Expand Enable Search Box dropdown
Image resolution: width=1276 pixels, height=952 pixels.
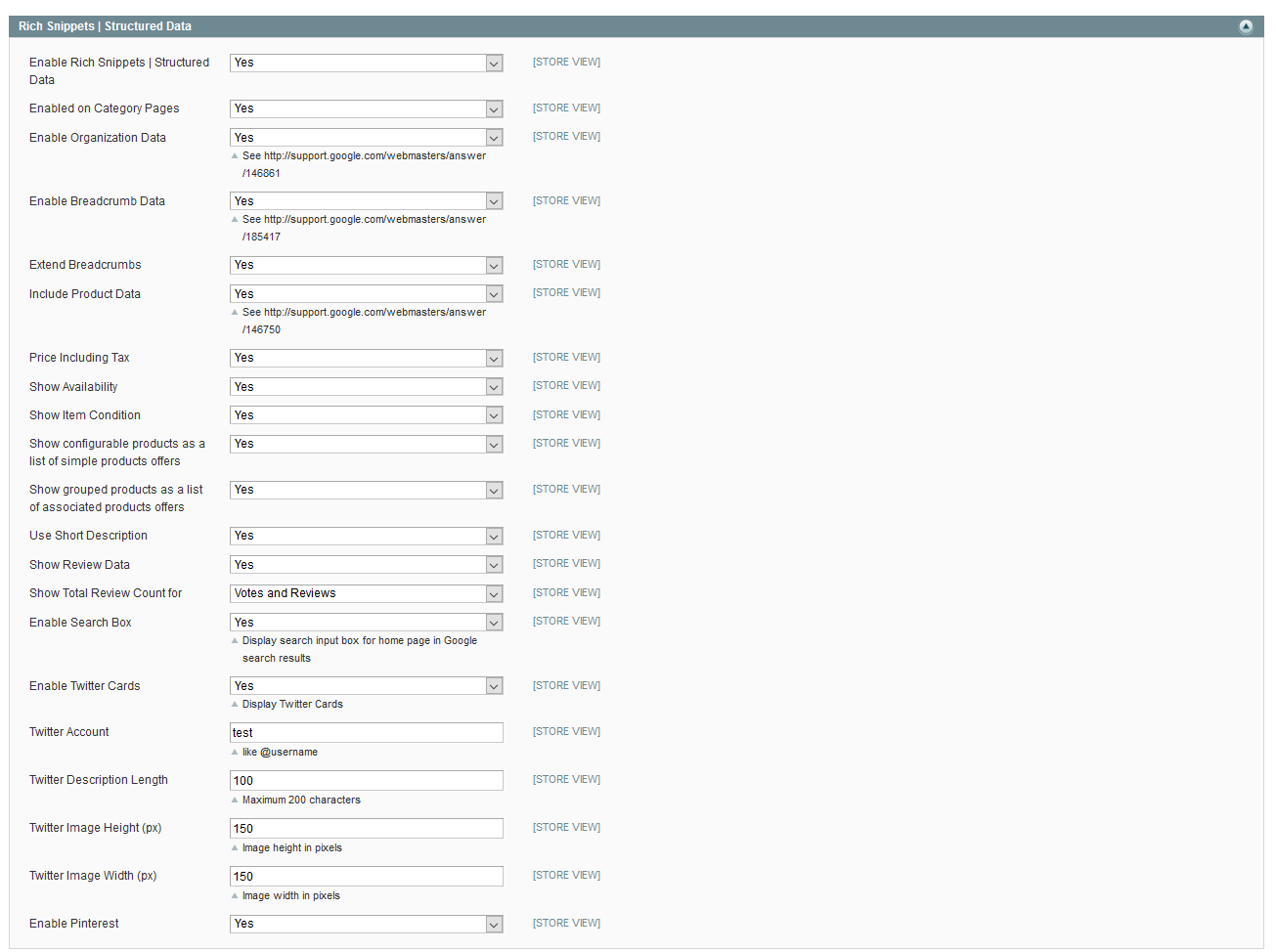coord(366,623)
